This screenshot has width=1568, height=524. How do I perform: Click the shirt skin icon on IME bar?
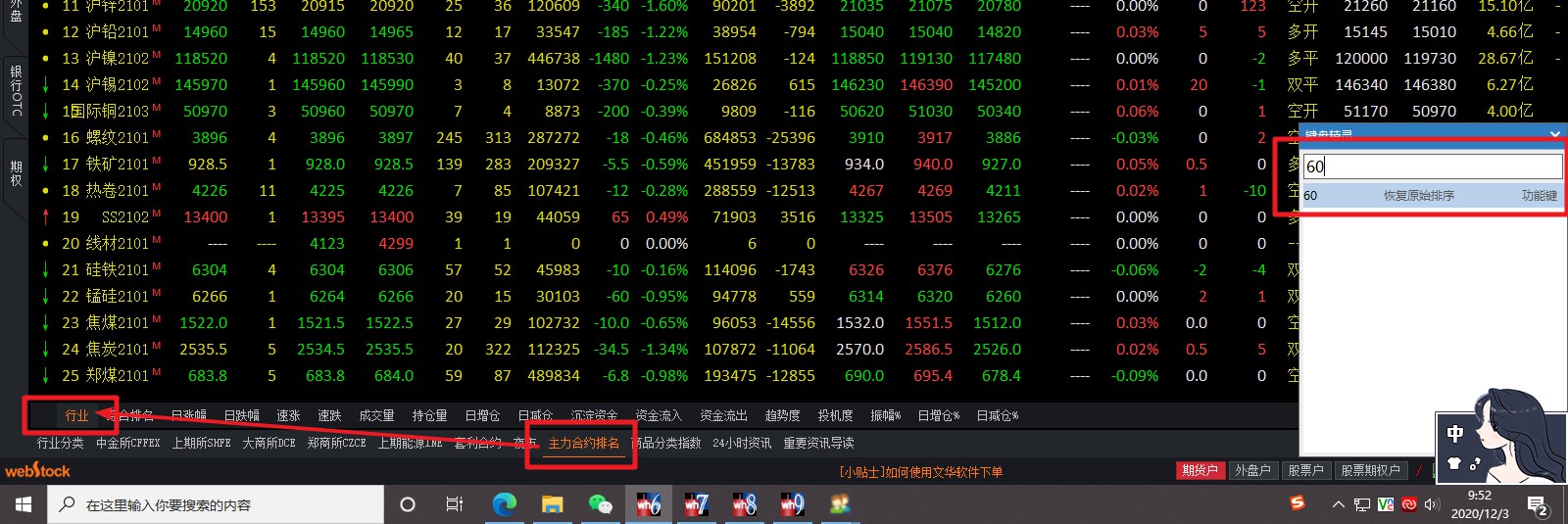click(1454, 463)
